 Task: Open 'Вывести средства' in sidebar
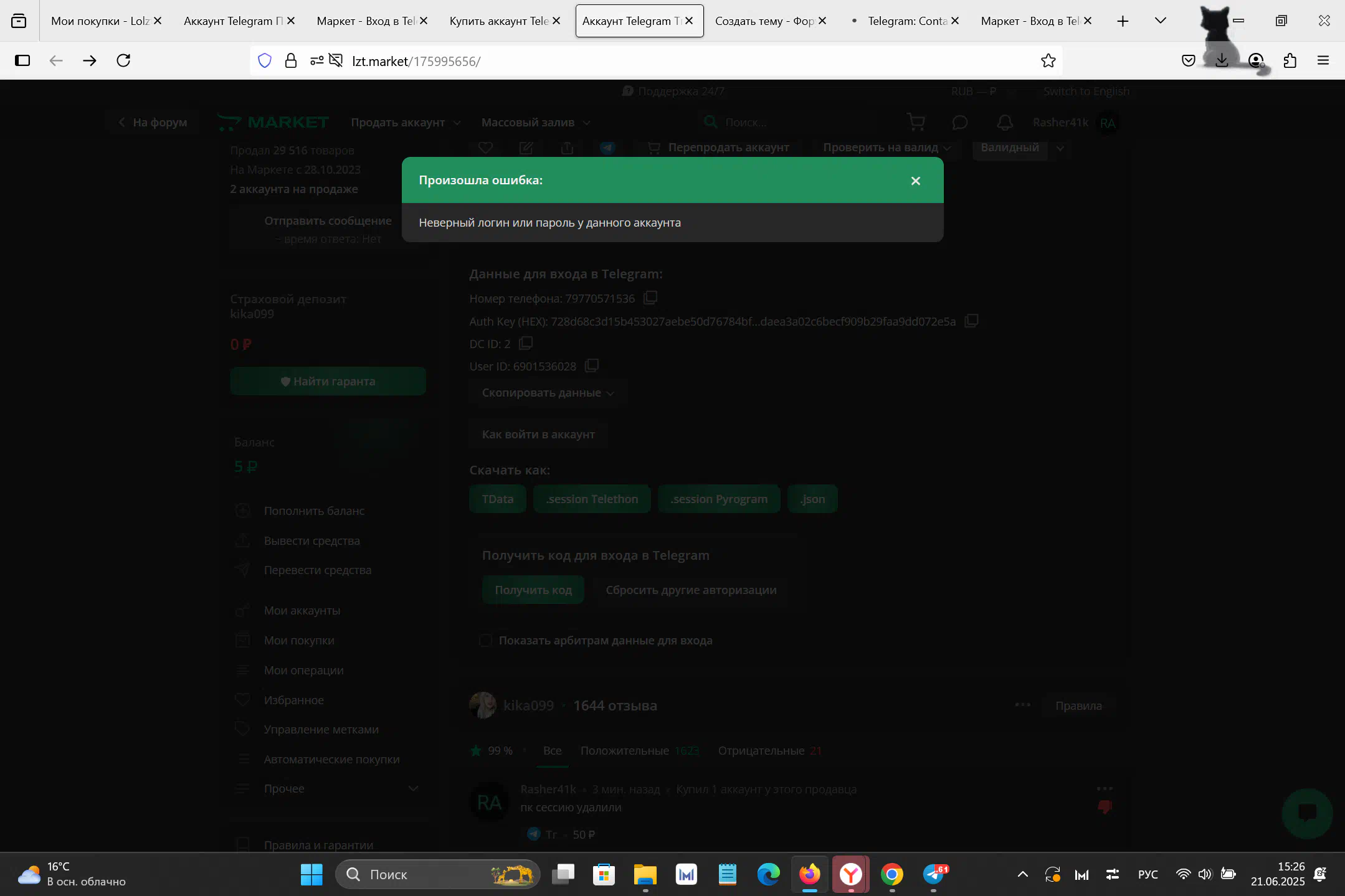point(311,541)
